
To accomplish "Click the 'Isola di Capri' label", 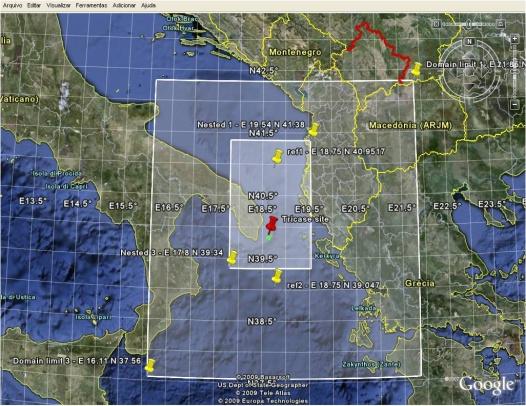I will [66, 186].
